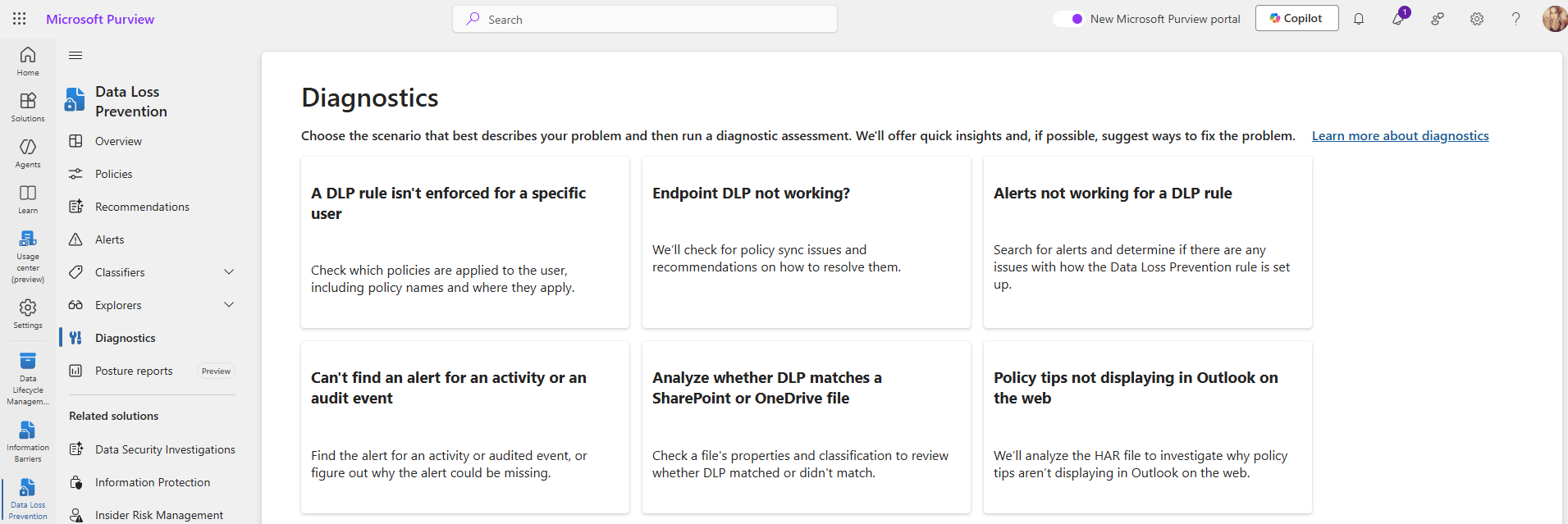
Task: Go to Policies in DLP menu
Action: [x=113, y=174]
